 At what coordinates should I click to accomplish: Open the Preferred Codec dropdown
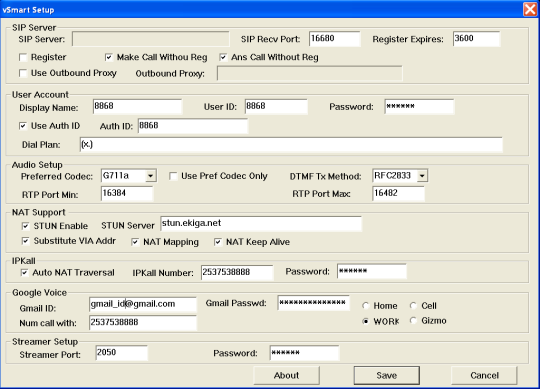150,176
